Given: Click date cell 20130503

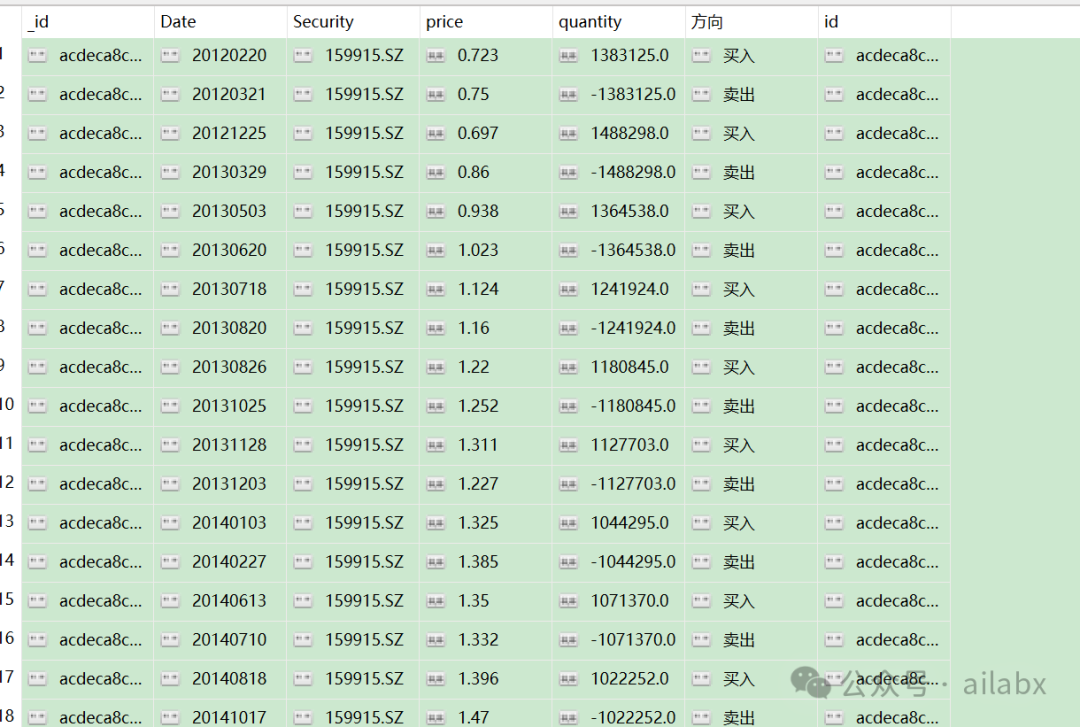Looking at the screenshot, I should click(229, 211).
